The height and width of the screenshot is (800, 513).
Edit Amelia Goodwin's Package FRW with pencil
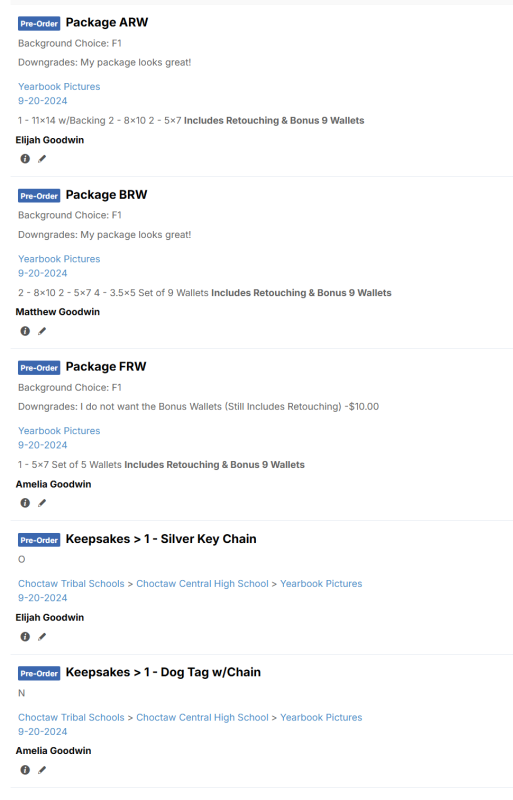(x=42, y=503)
